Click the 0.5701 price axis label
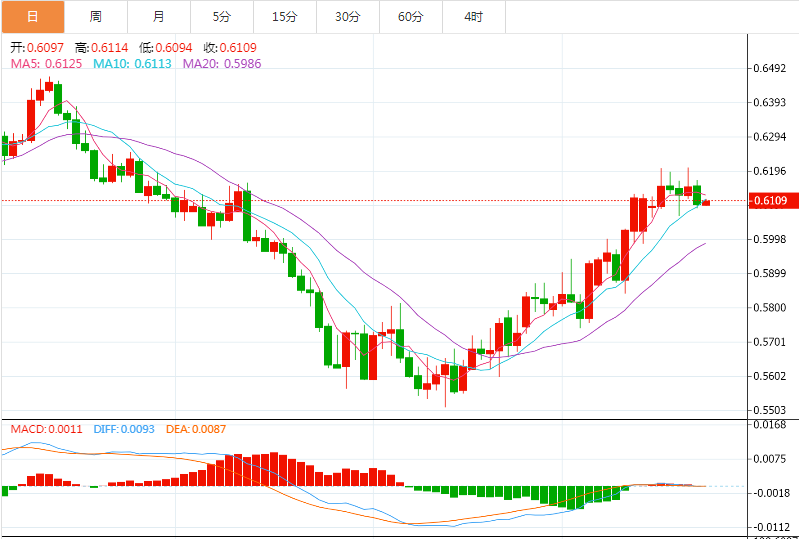 (769, 342)
